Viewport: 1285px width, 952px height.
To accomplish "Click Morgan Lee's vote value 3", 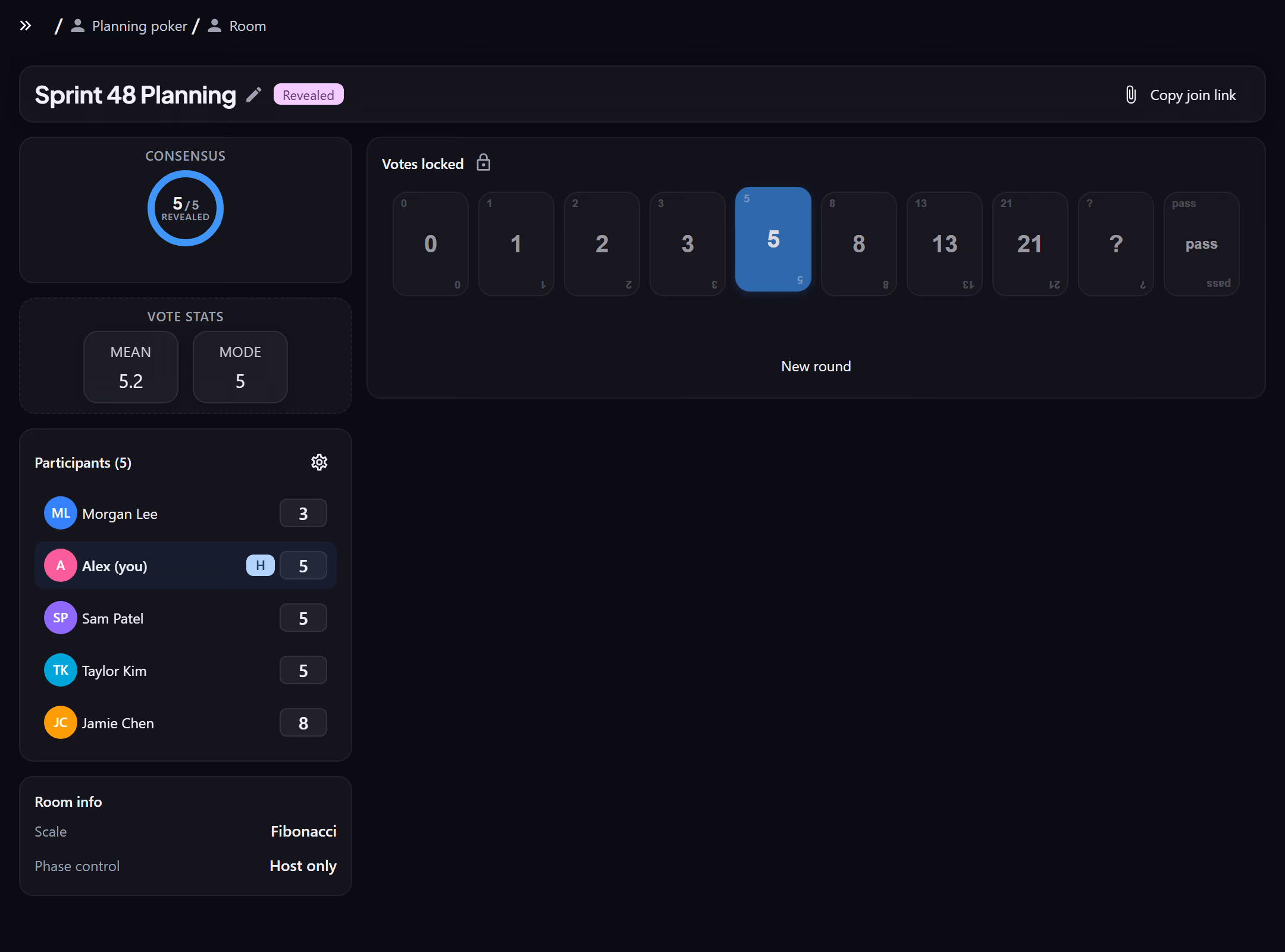I will point(303,513).
